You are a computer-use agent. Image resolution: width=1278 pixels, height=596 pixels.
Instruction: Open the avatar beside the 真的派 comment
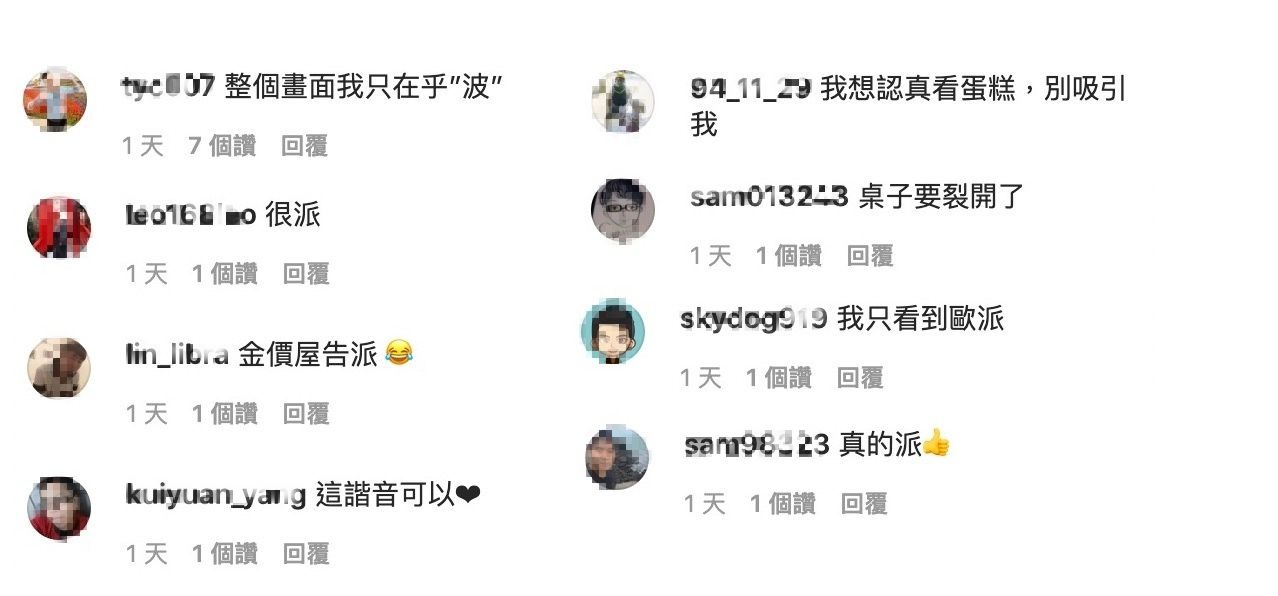click(617, 458)
